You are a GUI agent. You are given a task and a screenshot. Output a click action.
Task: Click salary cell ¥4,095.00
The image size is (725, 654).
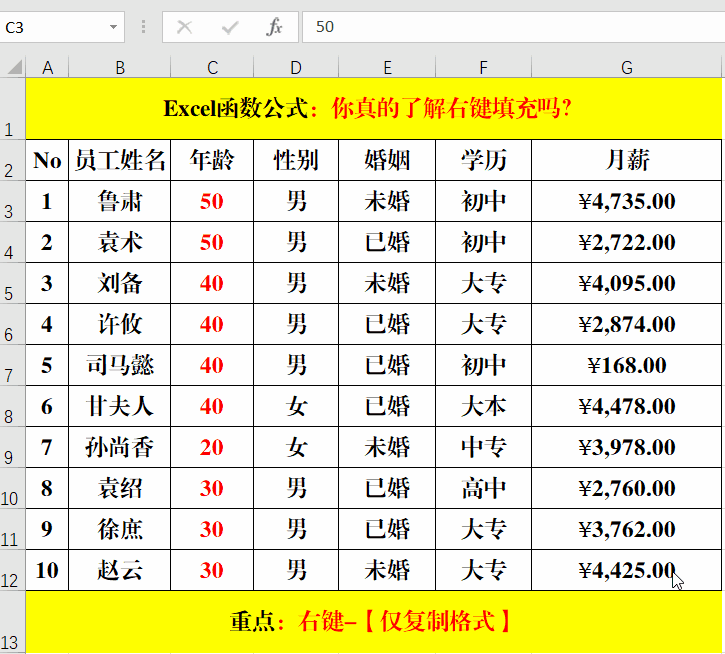(627, 283)
